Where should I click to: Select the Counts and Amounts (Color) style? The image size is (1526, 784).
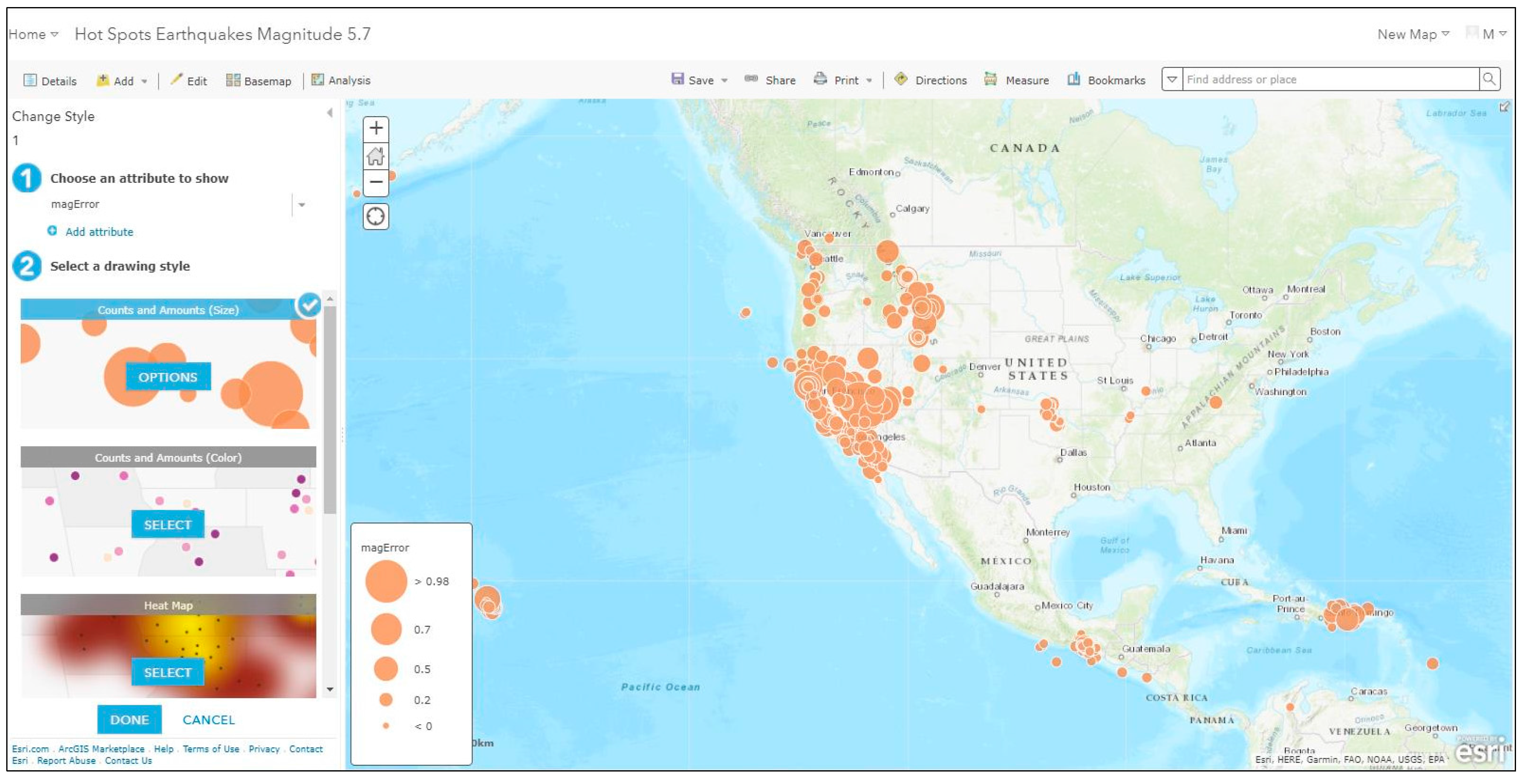[x=168, y=525]
